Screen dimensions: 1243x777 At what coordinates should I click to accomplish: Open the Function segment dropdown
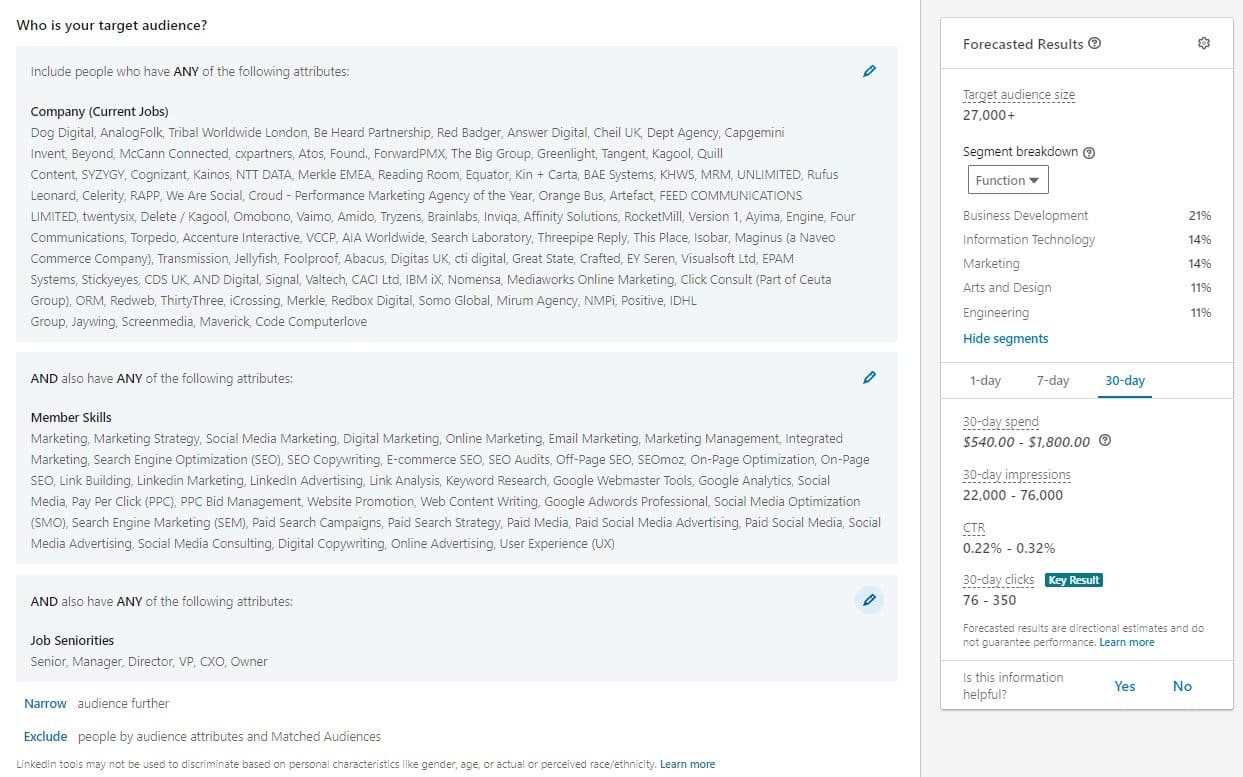(x=1008, y=180)
